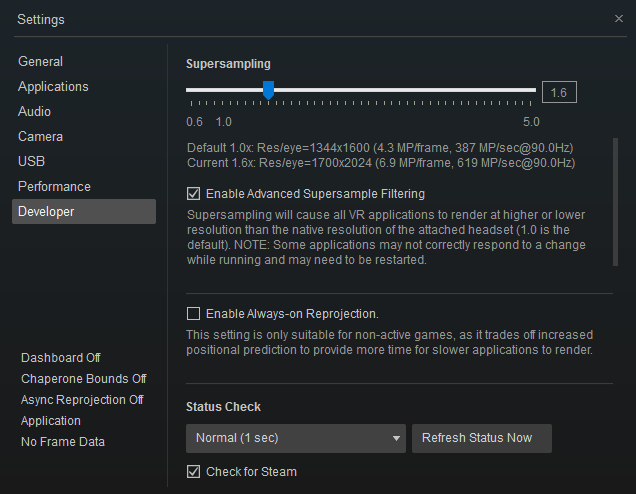Enable Always-on Reprojection checkbox

point(194,314)
